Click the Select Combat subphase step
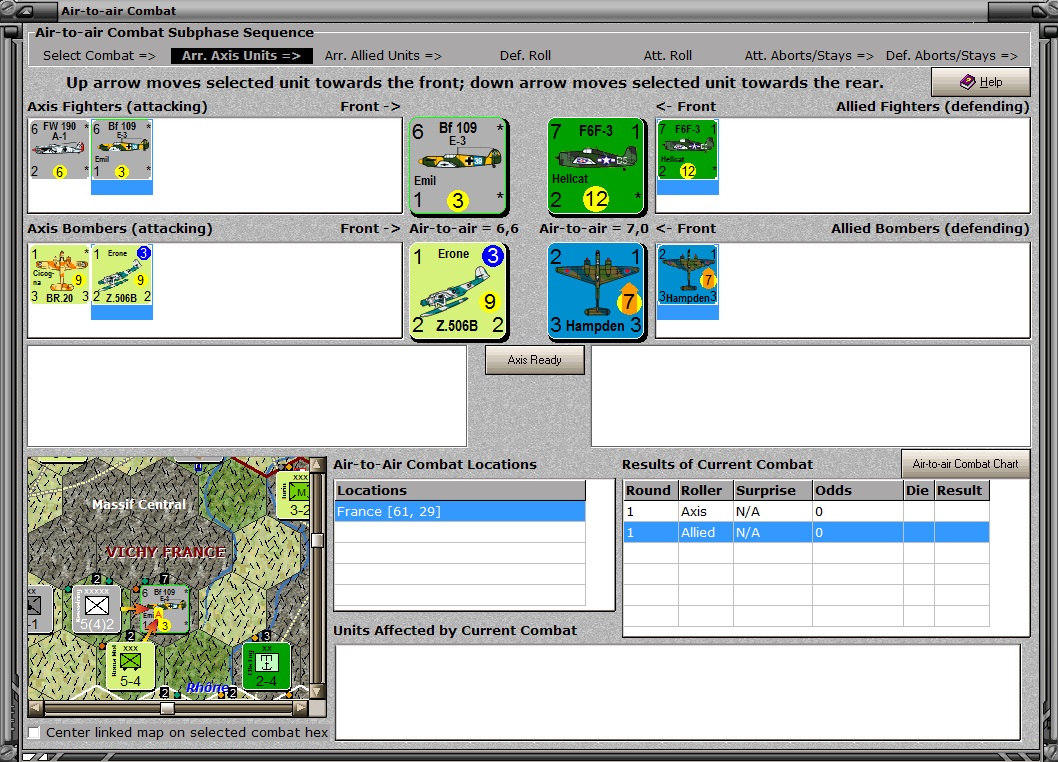 (99, 55)
